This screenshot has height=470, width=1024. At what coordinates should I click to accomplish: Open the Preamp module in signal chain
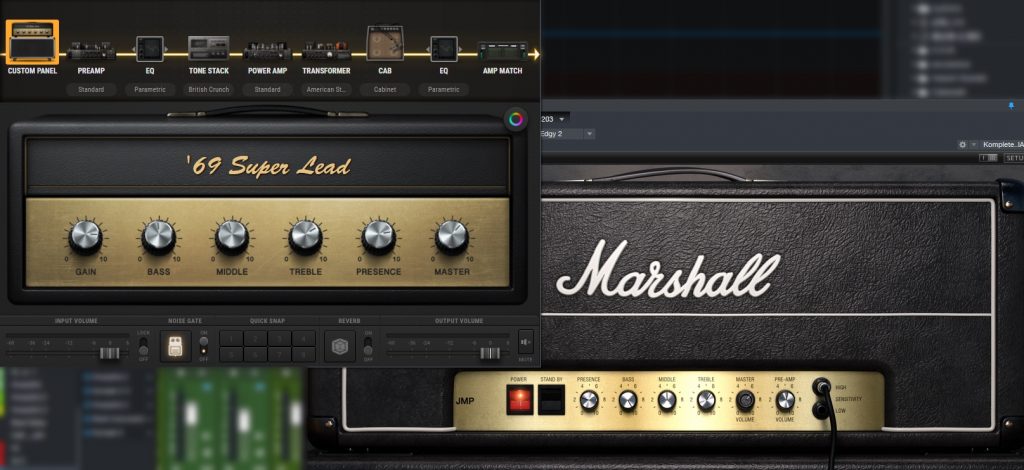[91, 49]
